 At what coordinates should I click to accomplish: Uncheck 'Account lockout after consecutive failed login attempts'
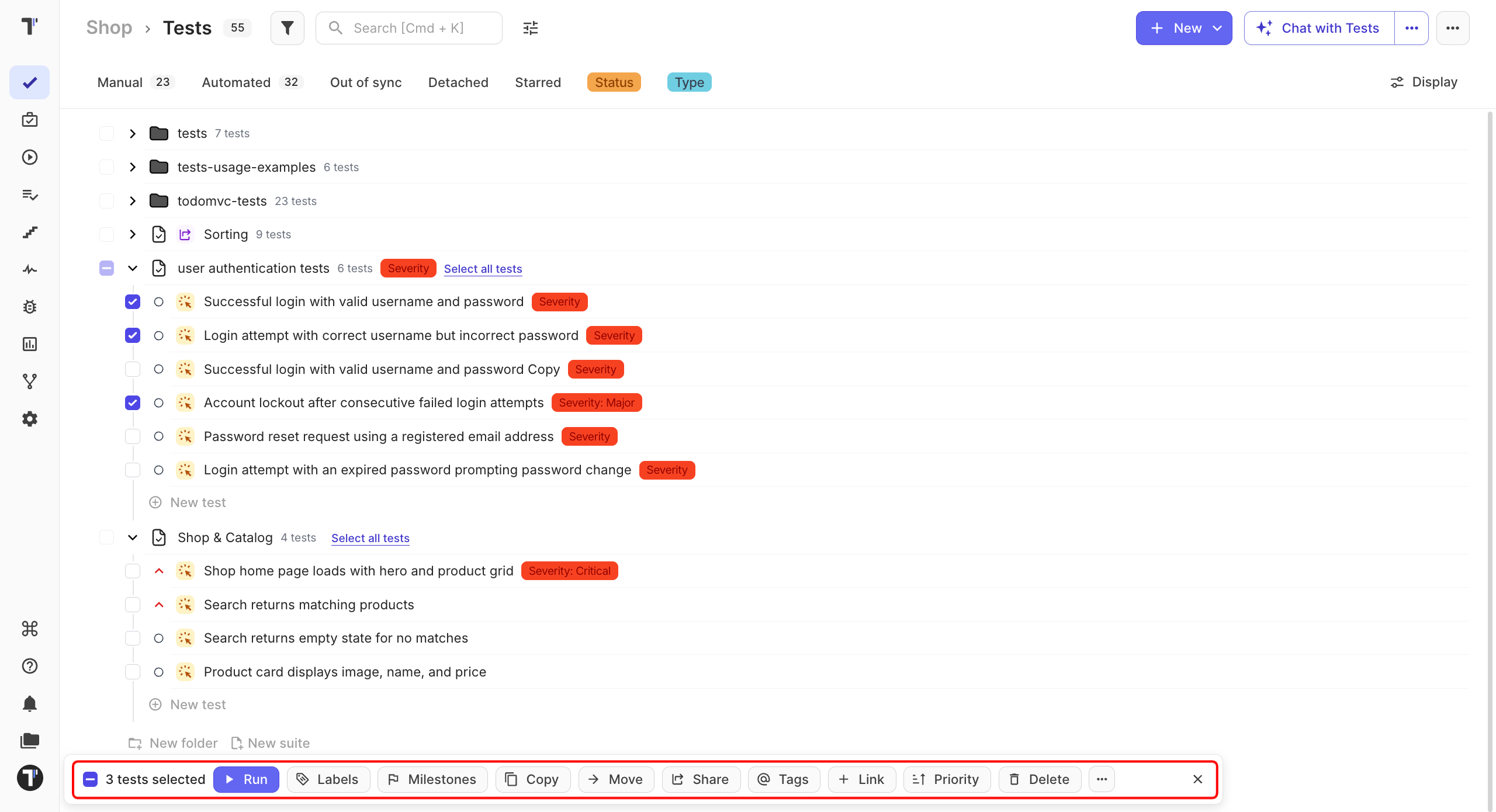tap(133, 403)
